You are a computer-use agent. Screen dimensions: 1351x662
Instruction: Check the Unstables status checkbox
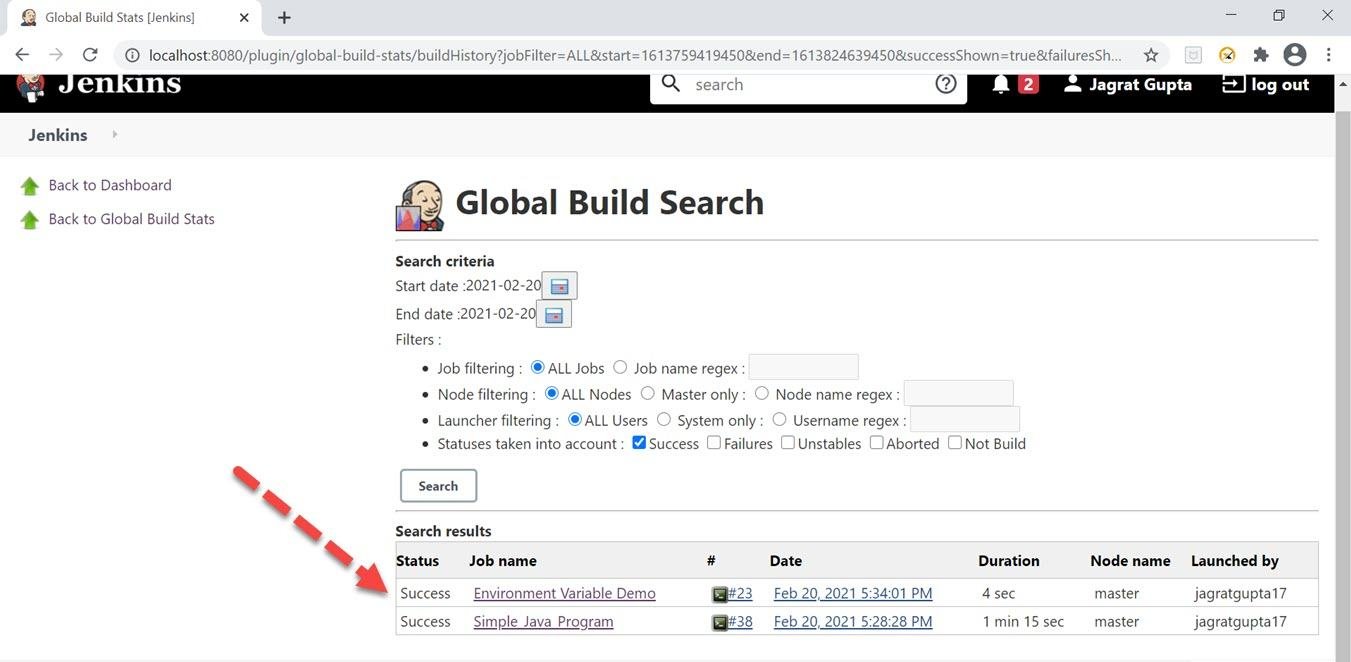point(788,442)
